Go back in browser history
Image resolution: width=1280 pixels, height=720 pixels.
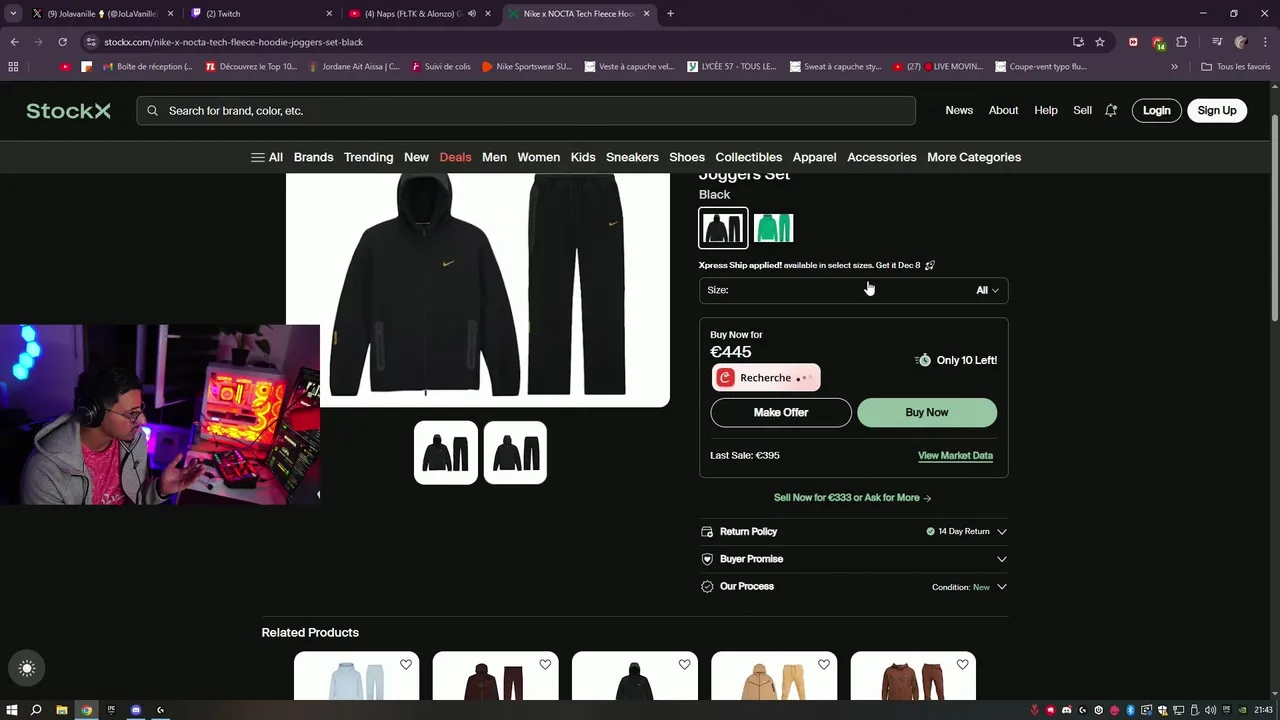click(x=14, y=42)
